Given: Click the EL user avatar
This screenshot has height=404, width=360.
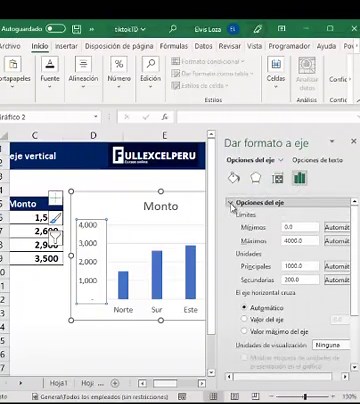Looking at the screenshot, I should point(233,29).
